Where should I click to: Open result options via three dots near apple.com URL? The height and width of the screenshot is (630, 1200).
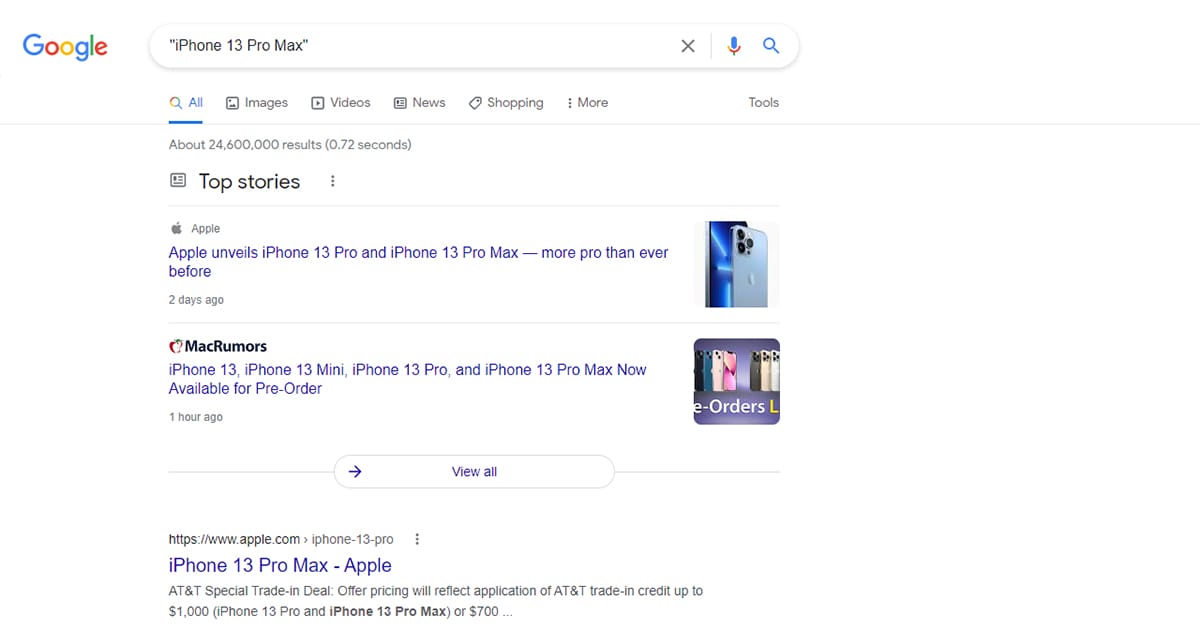[x=417, y=538]
